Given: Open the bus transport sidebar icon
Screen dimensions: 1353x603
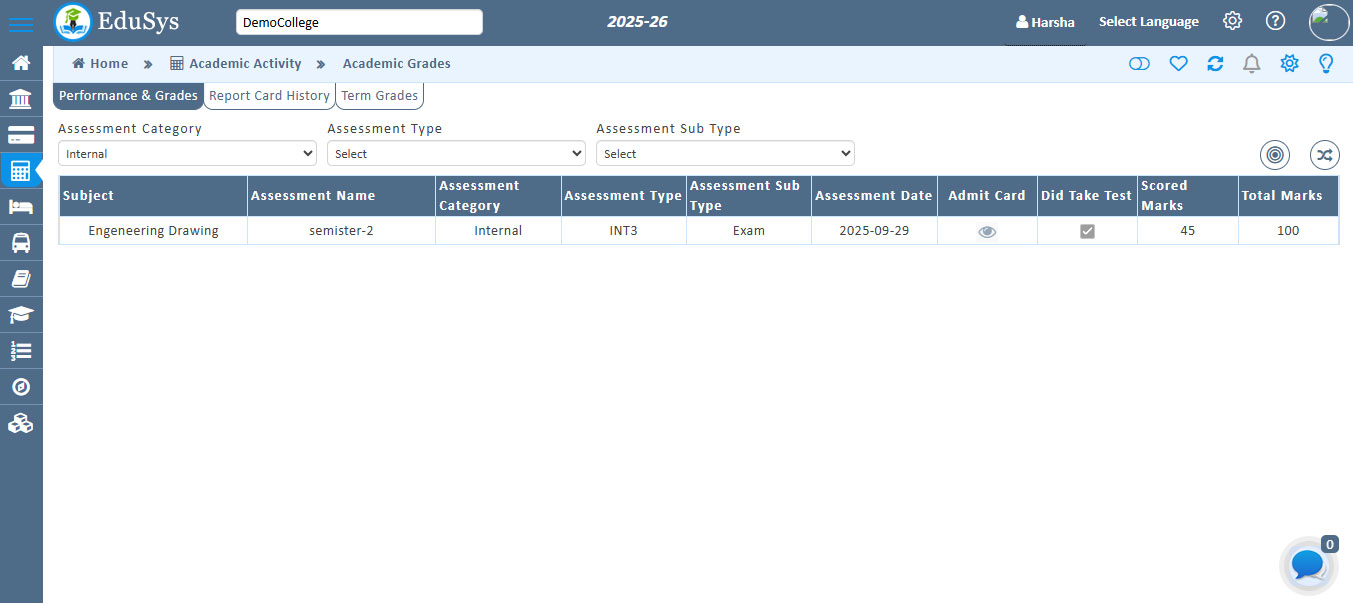Looking at the screenshot, I should click(21, 242).
